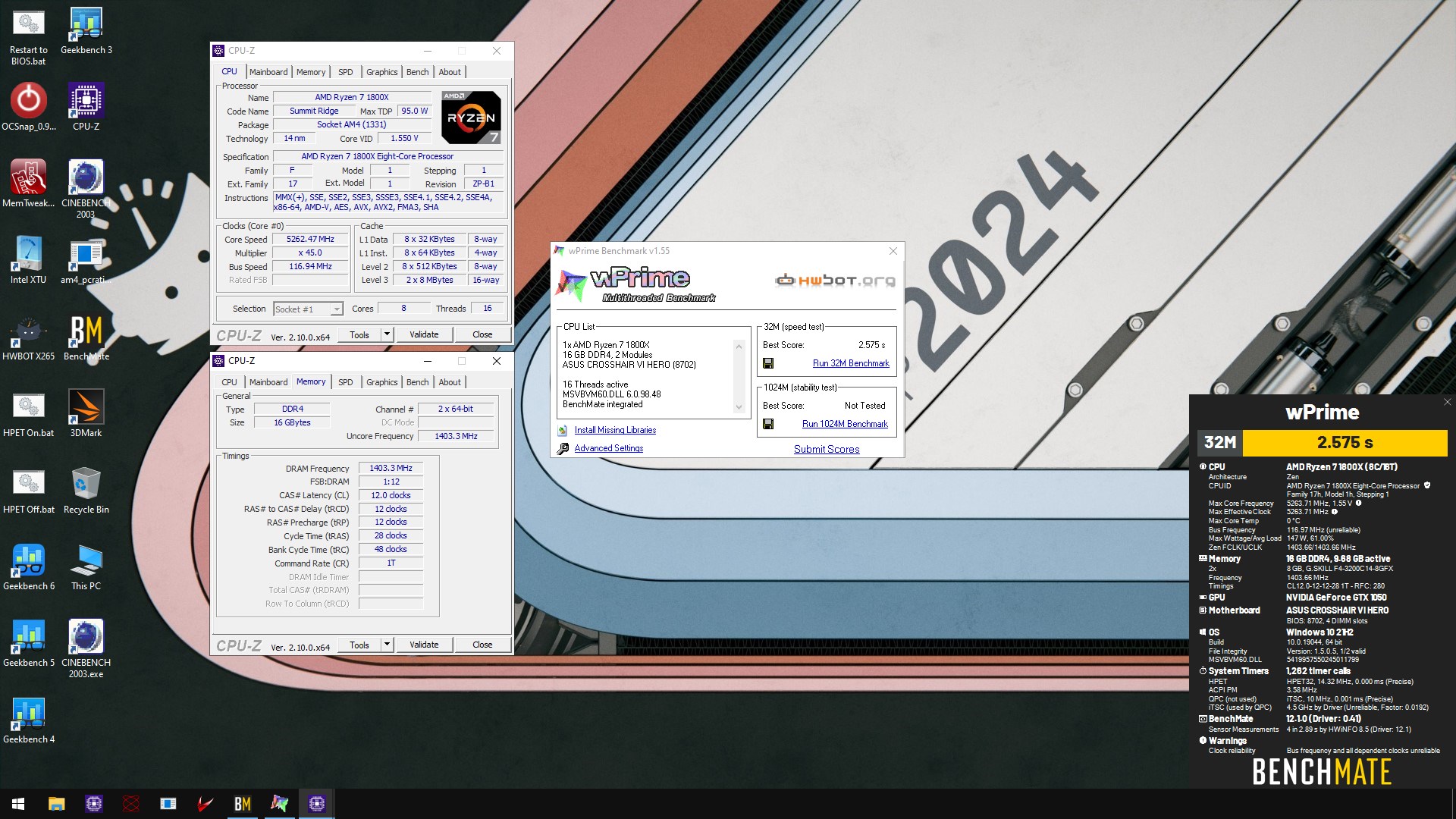
Task: Open About tab in top CPU-Z window
Action: (450, 72)
